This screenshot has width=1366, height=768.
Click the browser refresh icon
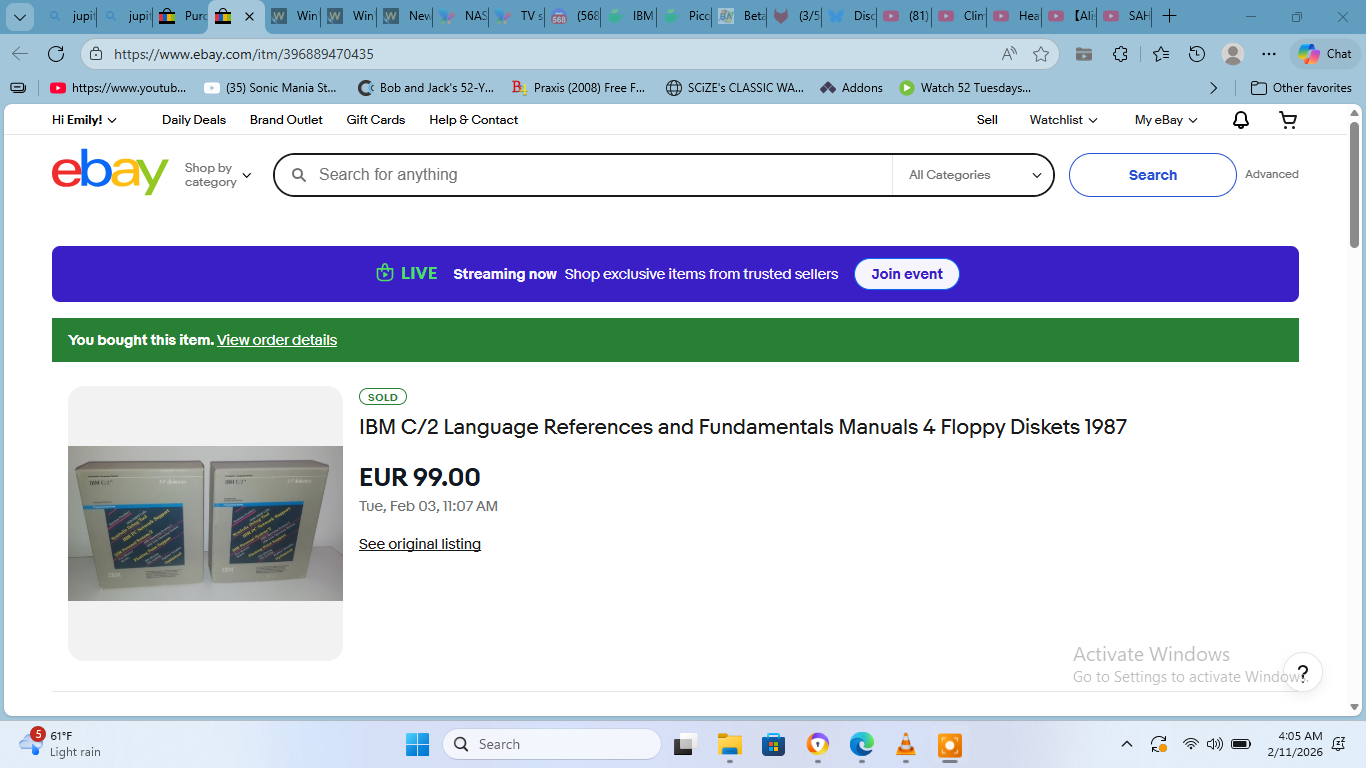[x=56, y=54]
